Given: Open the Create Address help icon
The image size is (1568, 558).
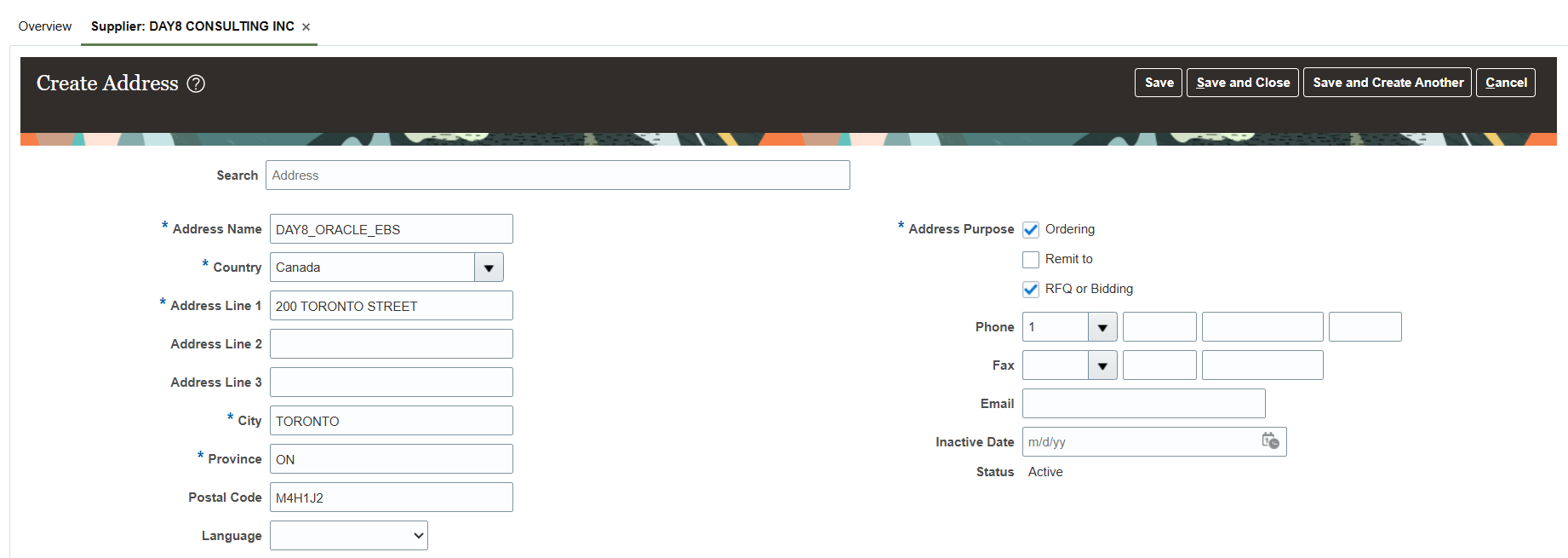Looking at the screenshot, I should (196, 83).
